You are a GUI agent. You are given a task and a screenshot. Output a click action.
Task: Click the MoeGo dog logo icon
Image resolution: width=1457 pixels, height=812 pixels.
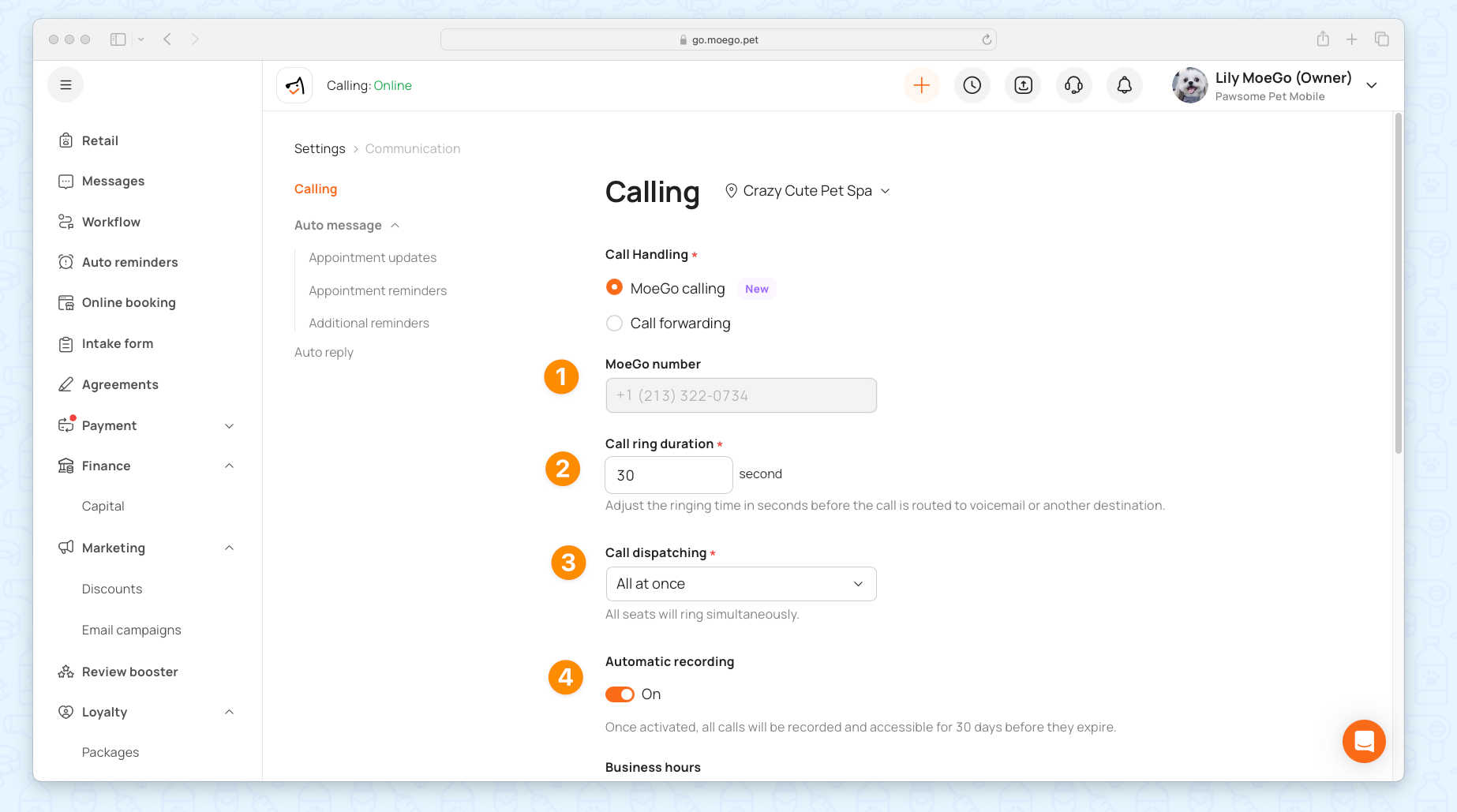pos(294,85)
